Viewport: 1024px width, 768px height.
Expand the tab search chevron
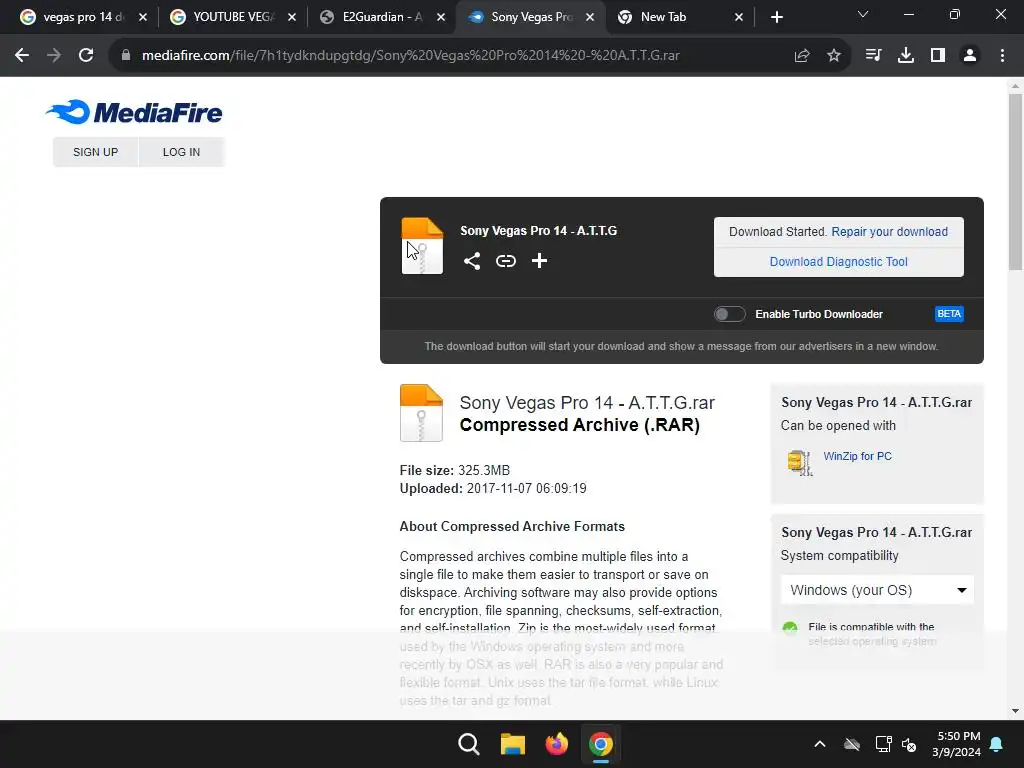[x=863, y=14]
